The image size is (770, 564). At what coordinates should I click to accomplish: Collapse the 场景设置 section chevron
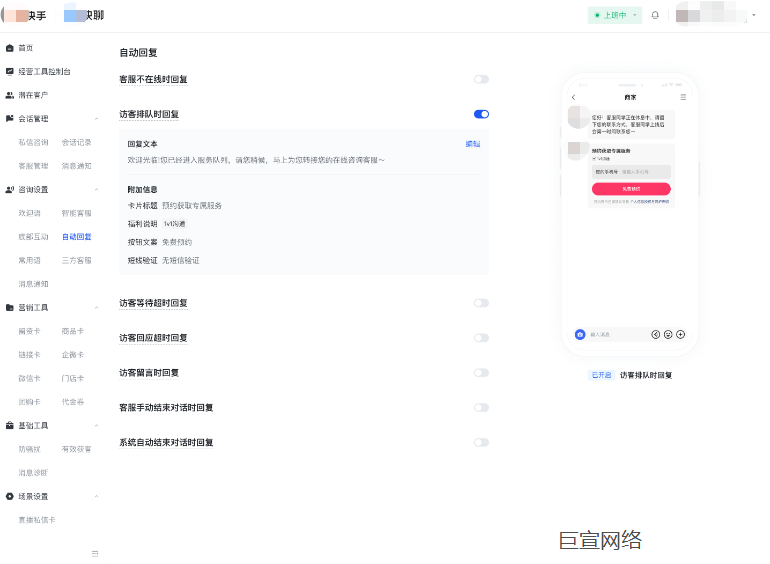pyautogui.click(x=96, y=496)
